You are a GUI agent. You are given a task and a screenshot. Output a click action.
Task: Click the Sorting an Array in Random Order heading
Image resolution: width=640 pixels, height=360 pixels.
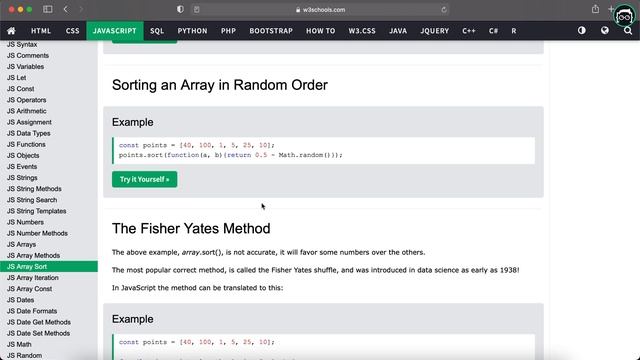point(220,85)
